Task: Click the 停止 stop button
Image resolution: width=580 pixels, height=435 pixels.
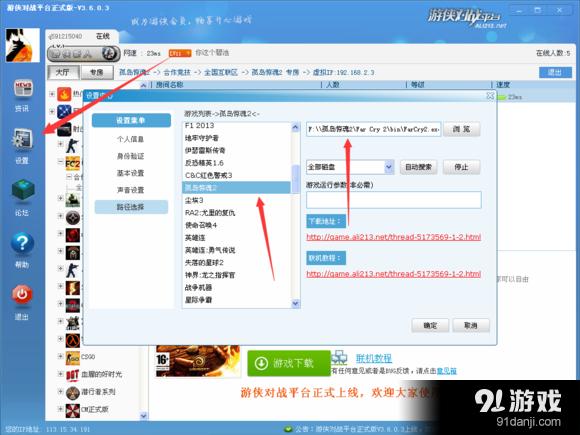Action: click(462, 167)
